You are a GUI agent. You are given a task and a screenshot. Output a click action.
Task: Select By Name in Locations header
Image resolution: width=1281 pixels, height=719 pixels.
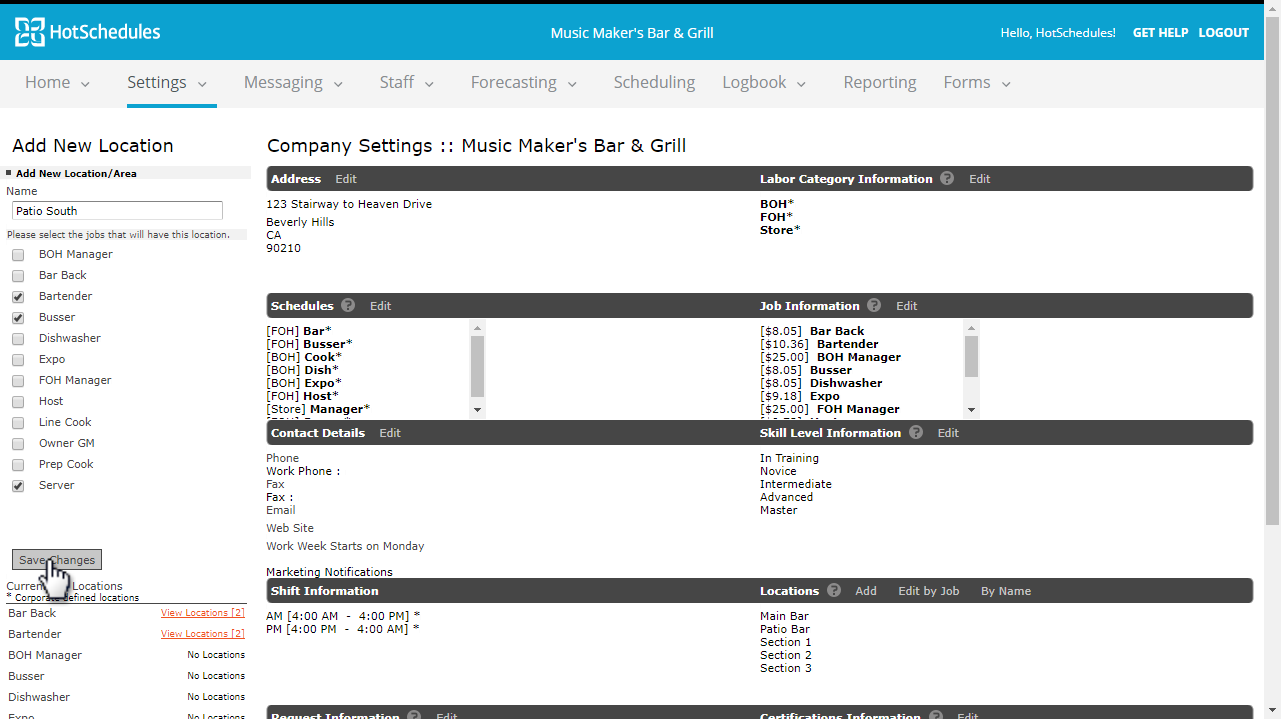pyautogui.click(x=1006, y=591)
